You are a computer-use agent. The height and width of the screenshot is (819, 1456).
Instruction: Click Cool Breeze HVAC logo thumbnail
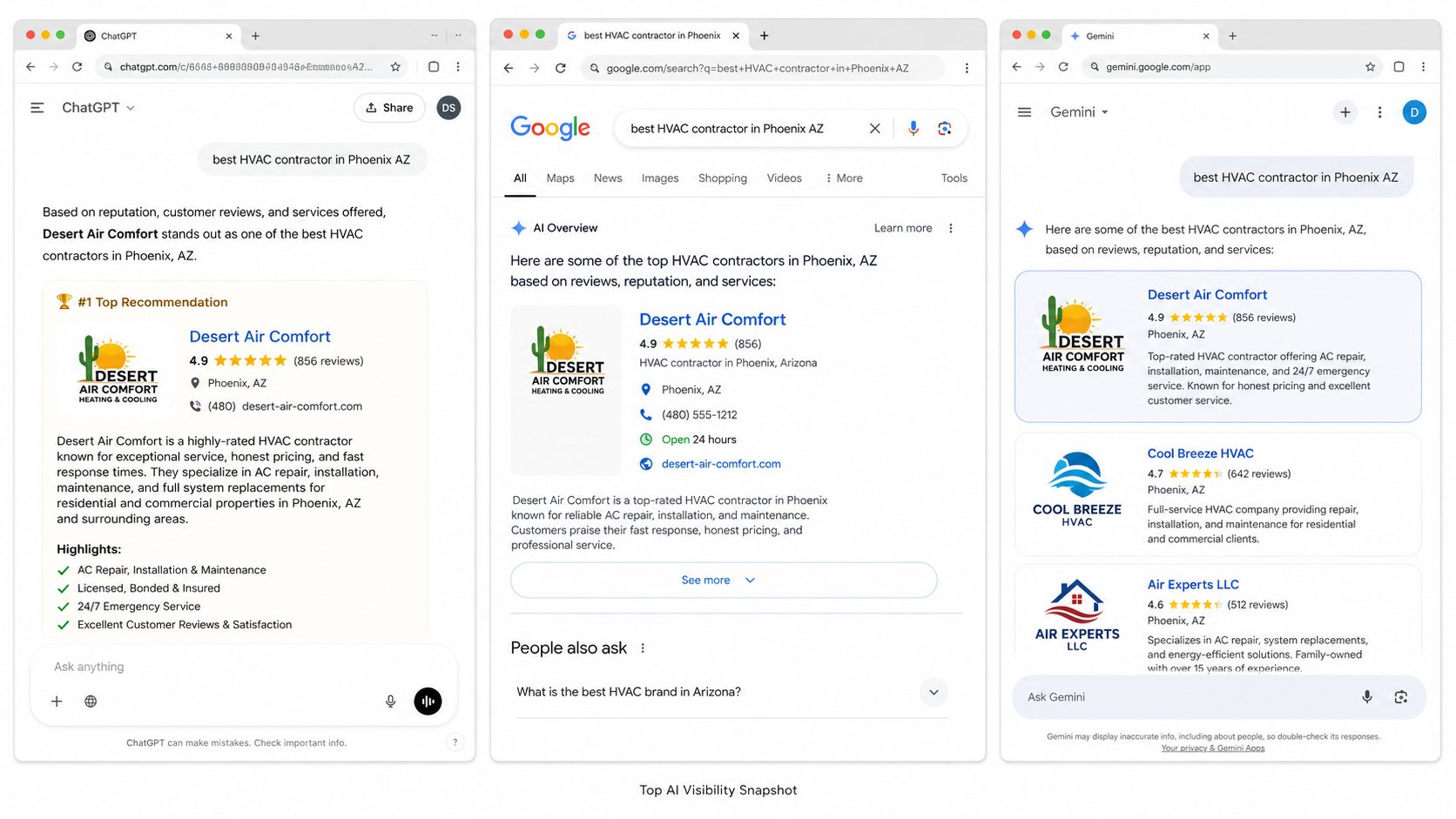click(x=1077, y=488)
